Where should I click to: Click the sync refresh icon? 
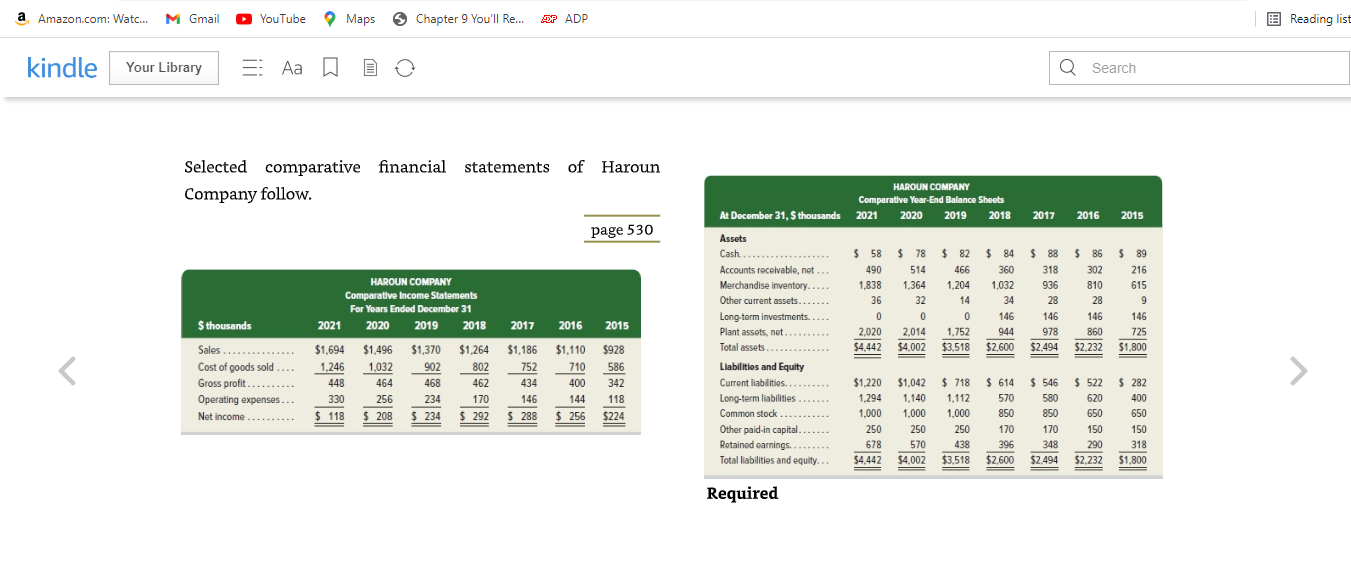tap(405, 68)
